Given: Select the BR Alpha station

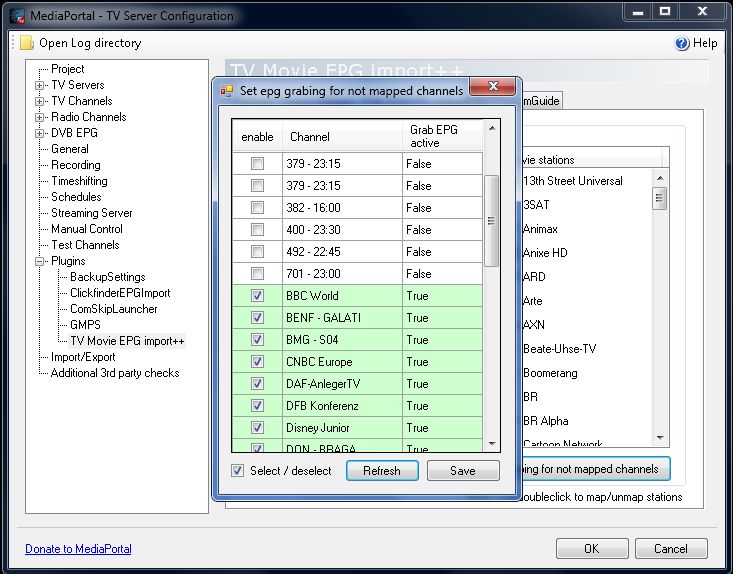Looking at the screenshot, I should tap(546, 421).
